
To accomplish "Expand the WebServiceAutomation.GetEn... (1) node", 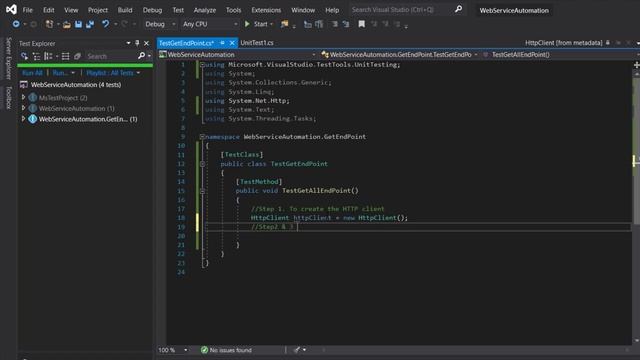I will click(23, 118).
